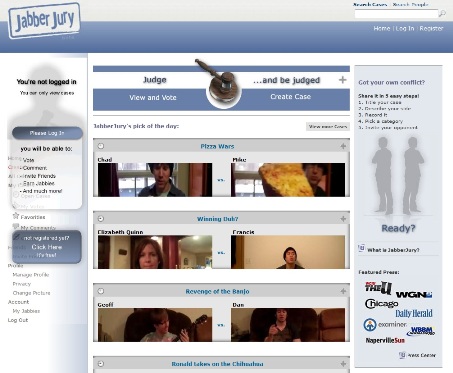
Task: Click the What is JabberJury icon
Action: 361,248
